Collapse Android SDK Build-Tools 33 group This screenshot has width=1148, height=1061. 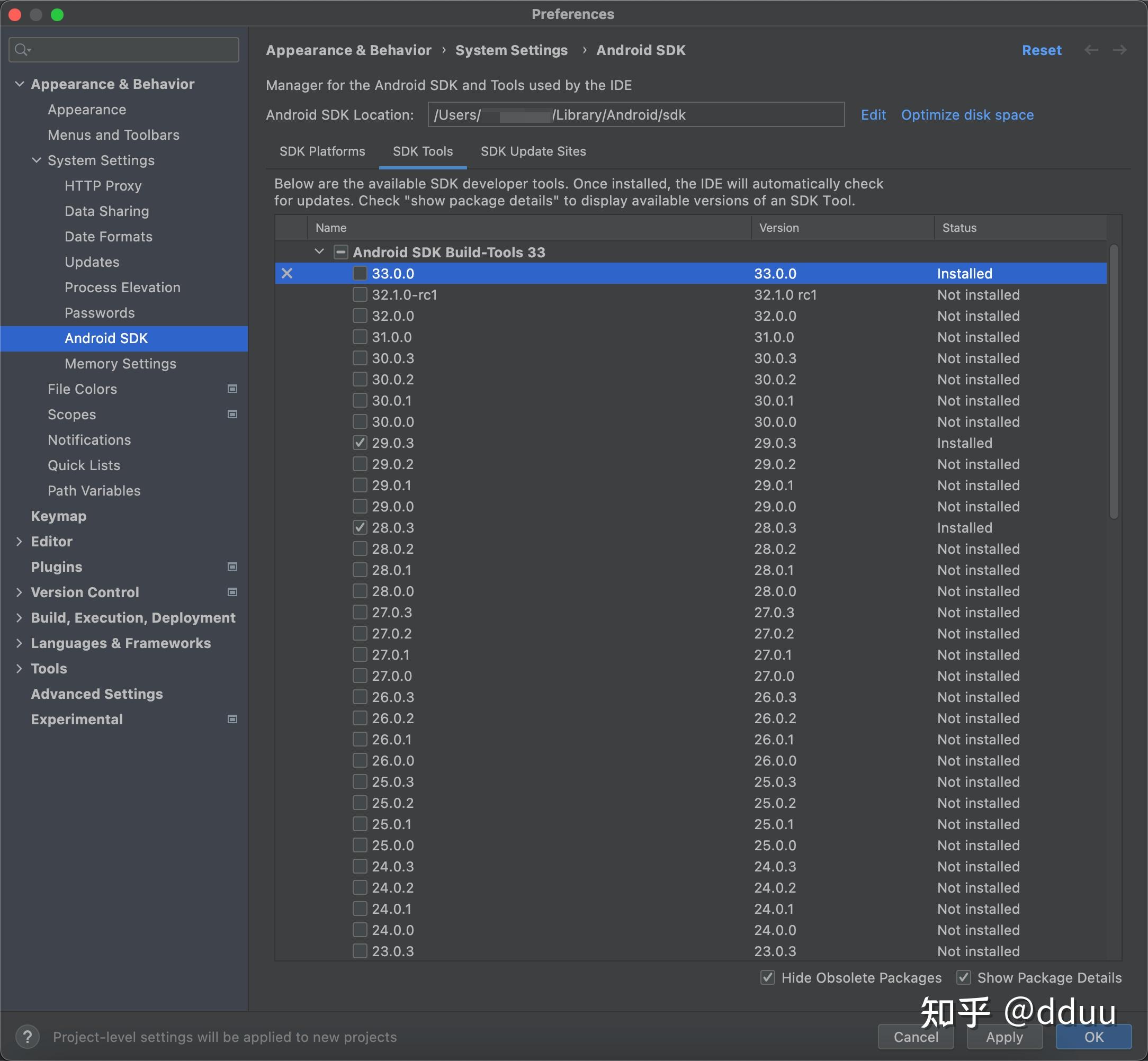[x=319, y=252]
